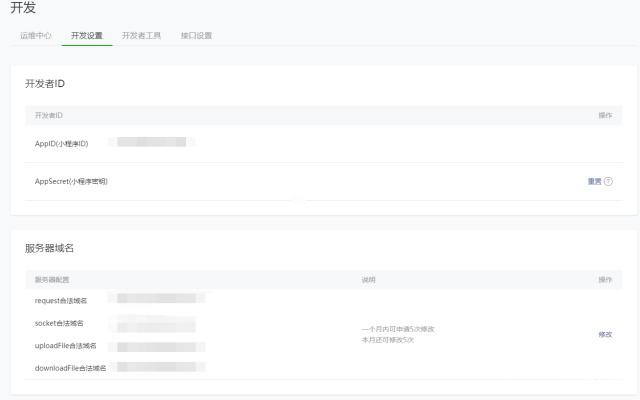This screenshot has width=640, height=400.
Task: Click the blurred socket domain value
Action: click(155, 323)
